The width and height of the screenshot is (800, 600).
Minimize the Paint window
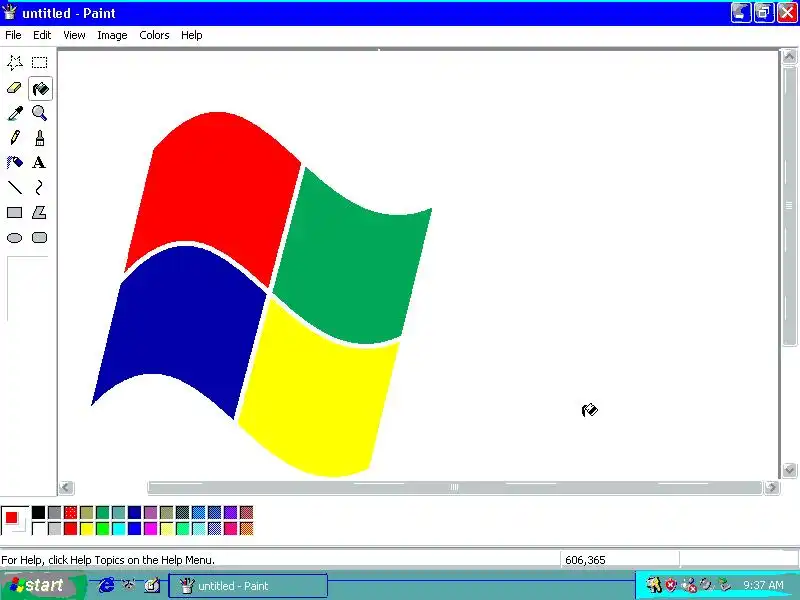[x=741, y=13]
